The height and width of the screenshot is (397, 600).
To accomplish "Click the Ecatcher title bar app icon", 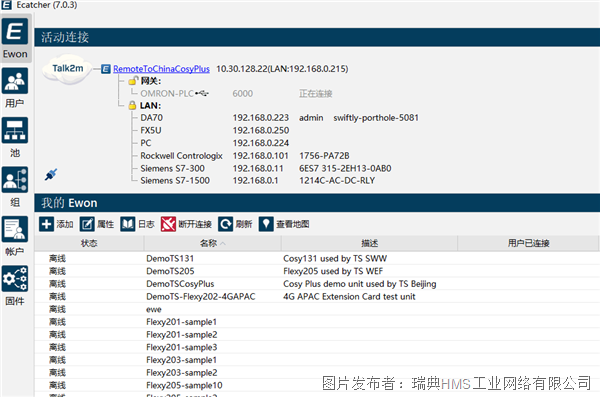I will [7, 5].
